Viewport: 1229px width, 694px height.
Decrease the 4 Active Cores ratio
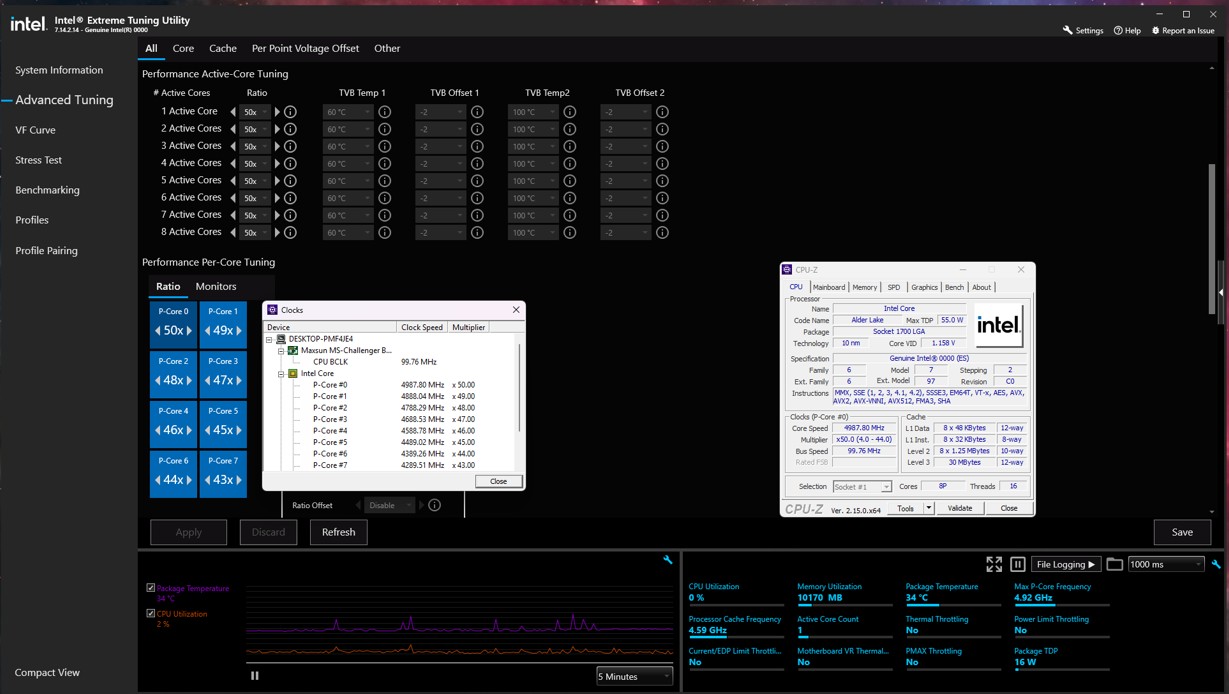click(x=233, y=163)
